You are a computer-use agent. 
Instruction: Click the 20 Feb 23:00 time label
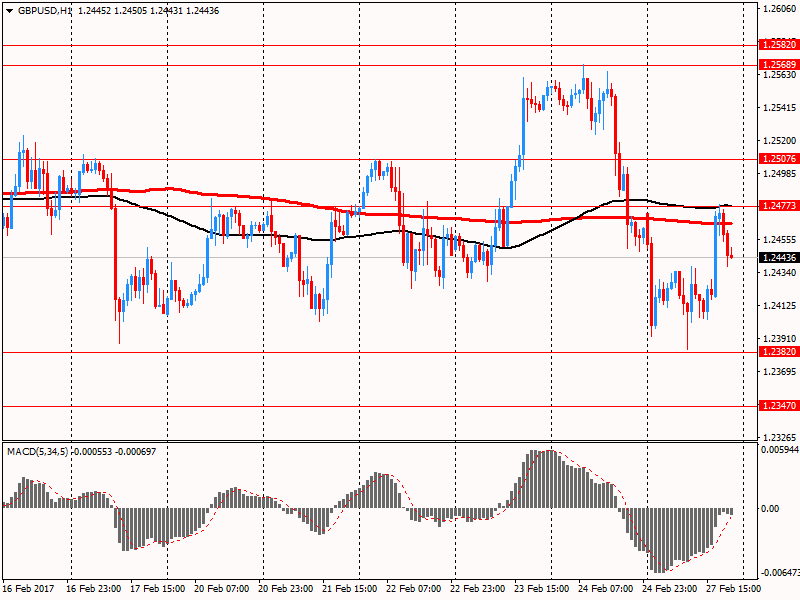286,589
